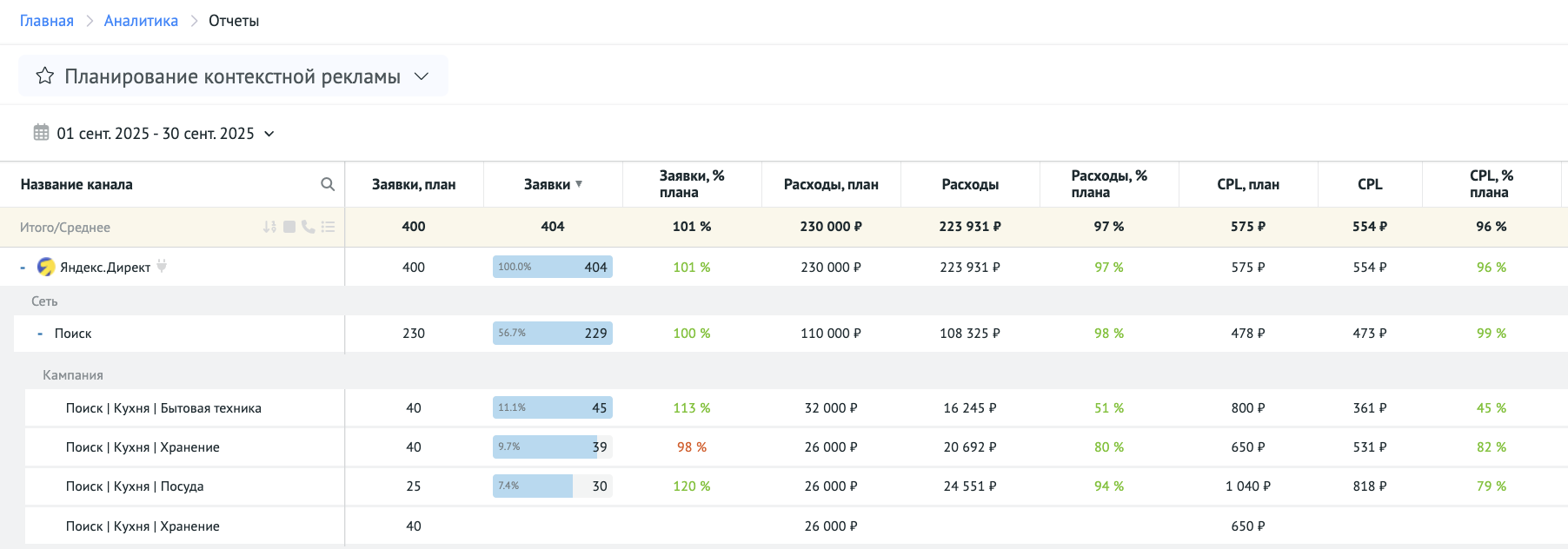Collapse the Яндекс.Директ channel row
The height and width of the screenshot is (549, 1568).
pos(23,268)
